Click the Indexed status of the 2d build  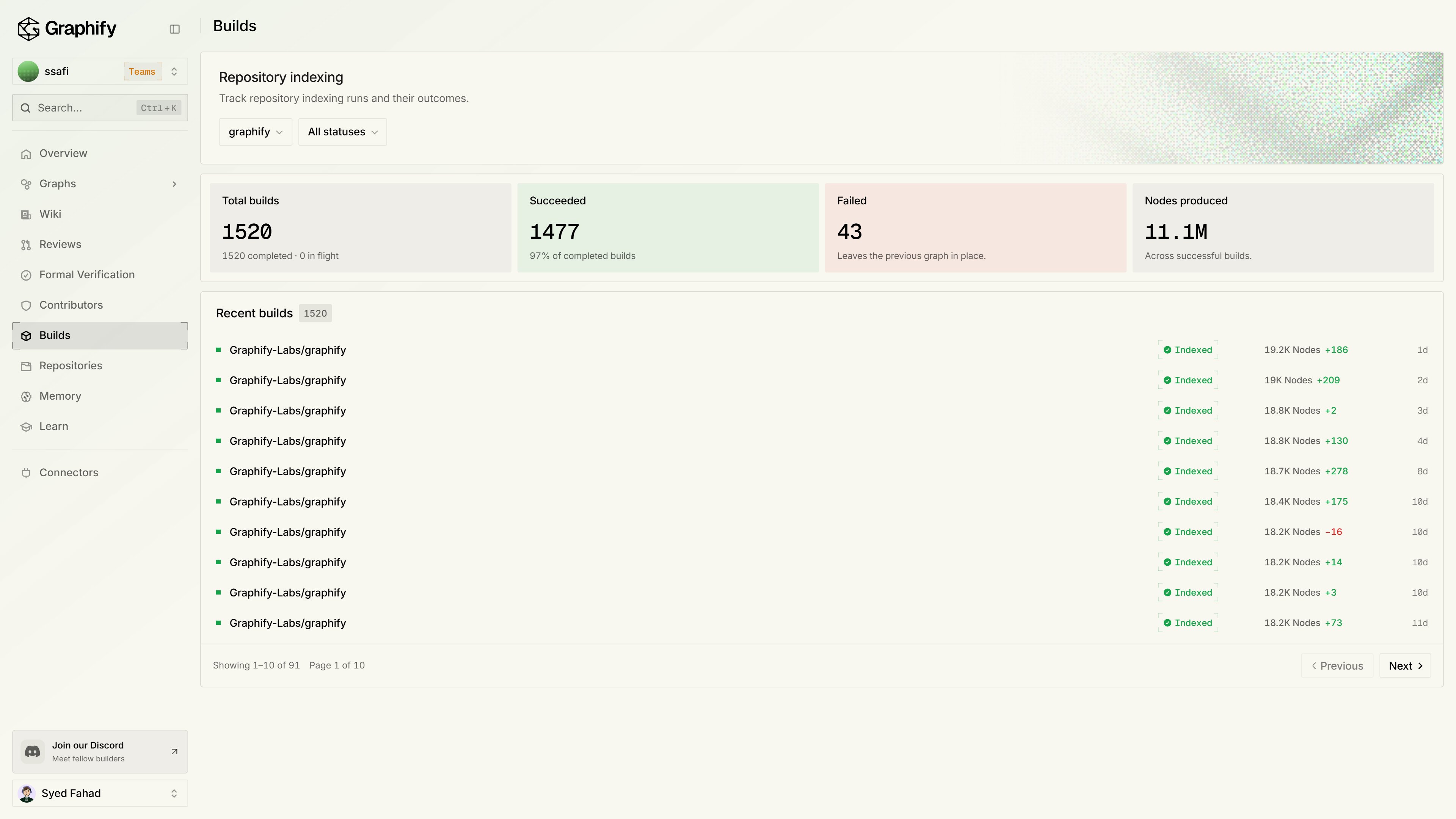[1188, 380]
